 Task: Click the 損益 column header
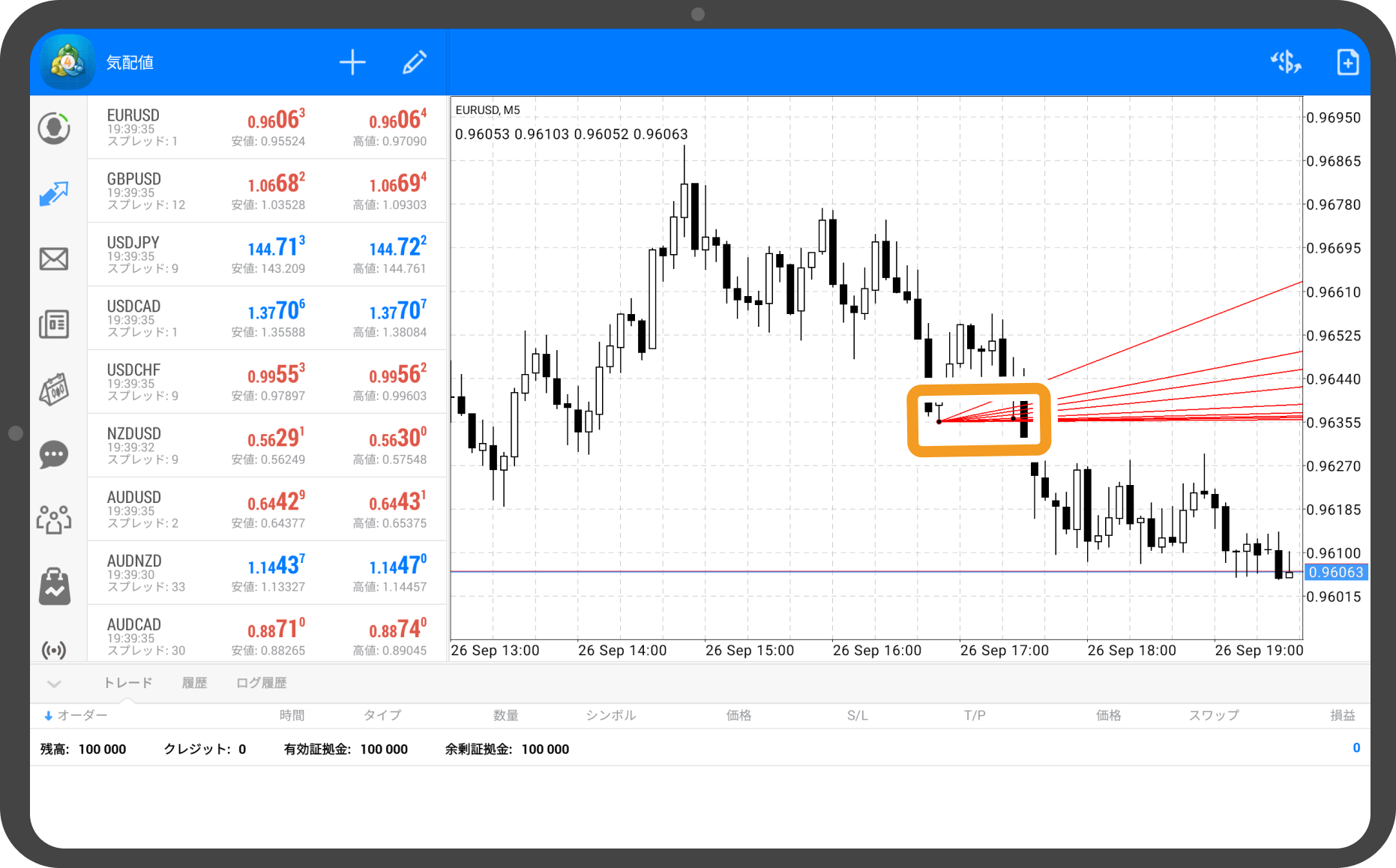[x=1343, y=716]
